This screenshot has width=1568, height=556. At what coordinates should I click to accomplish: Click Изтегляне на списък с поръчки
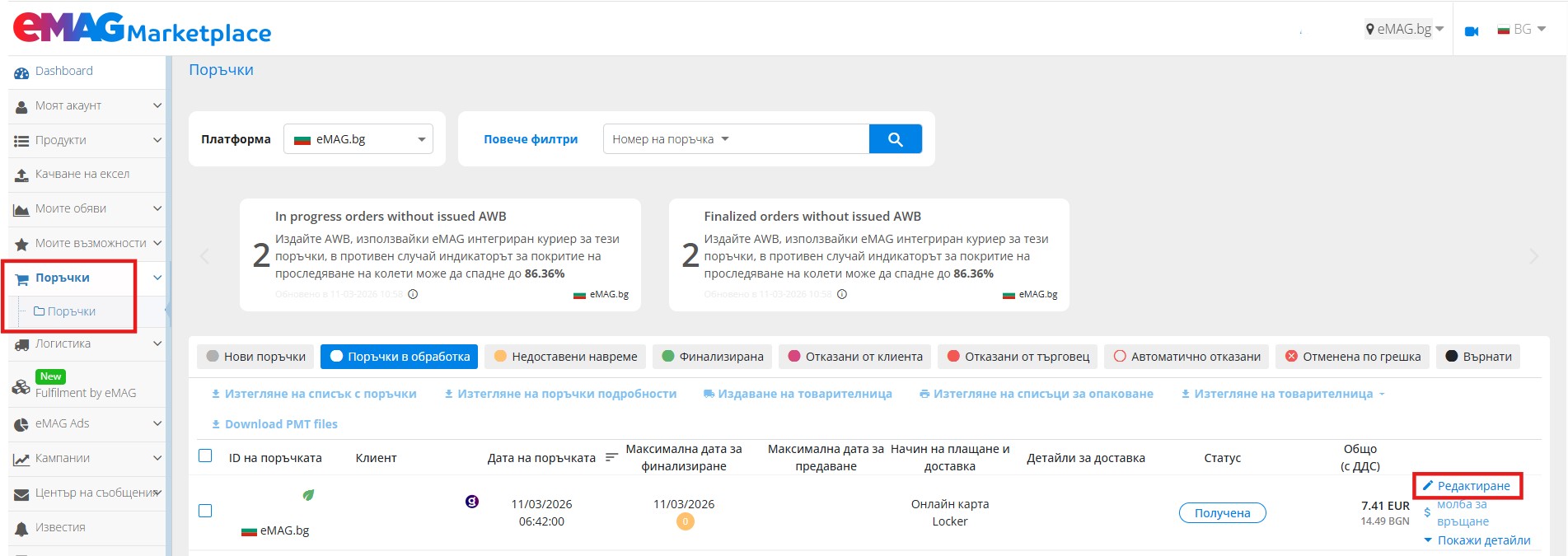[314, 394]
